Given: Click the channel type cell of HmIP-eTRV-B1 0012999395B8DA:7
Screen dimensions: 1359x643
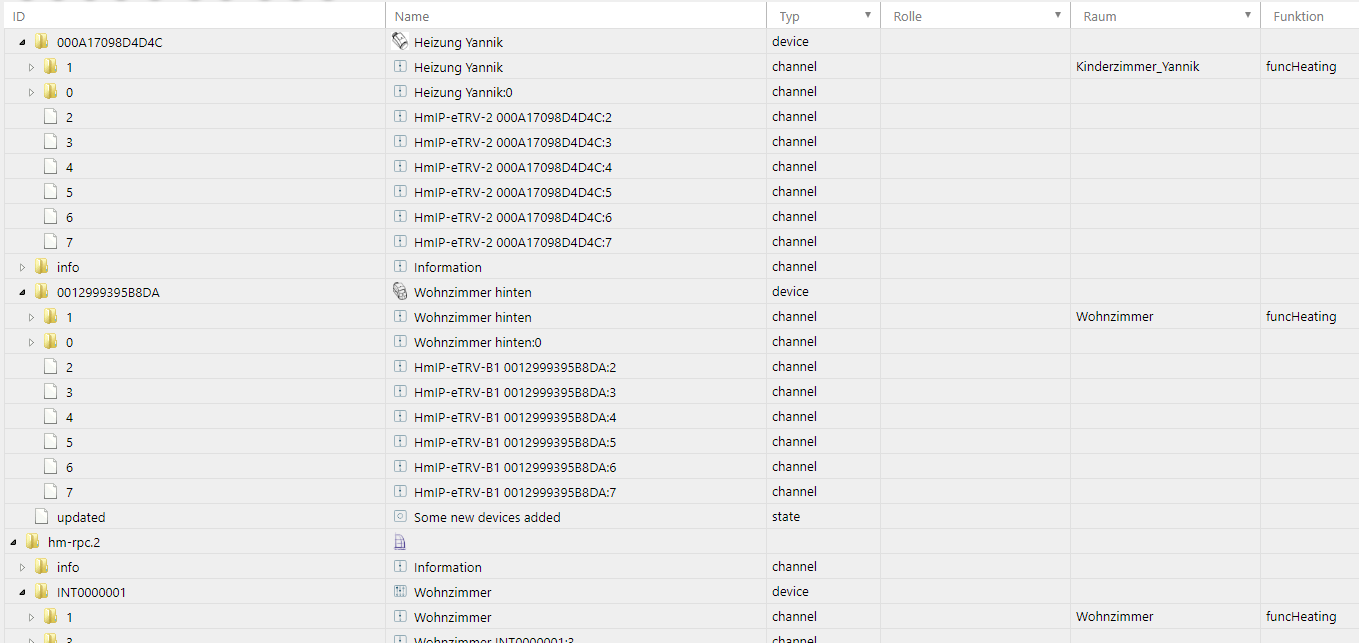Looking at the screenshot, I should coord(823,492).
